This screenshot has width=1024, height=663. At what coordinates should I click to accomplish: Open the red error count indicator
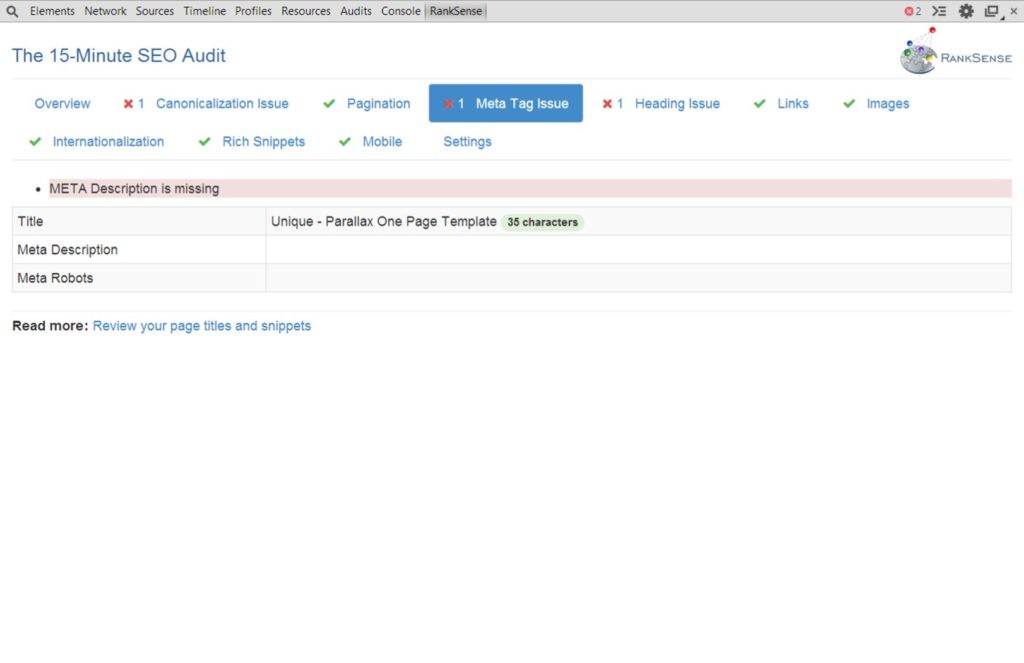pos(912,11)
